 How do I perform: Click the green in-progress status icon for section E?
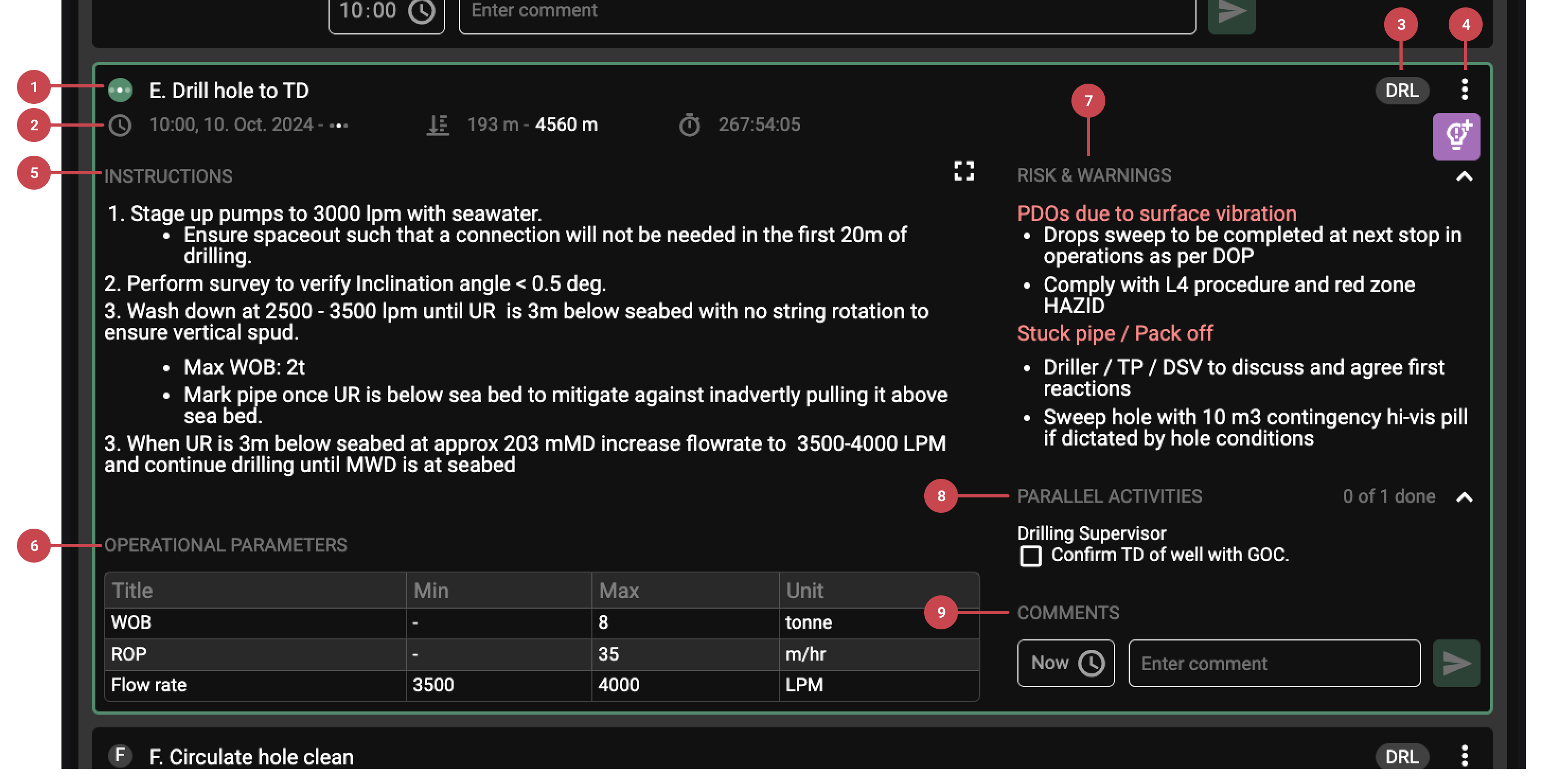(120, 91)
